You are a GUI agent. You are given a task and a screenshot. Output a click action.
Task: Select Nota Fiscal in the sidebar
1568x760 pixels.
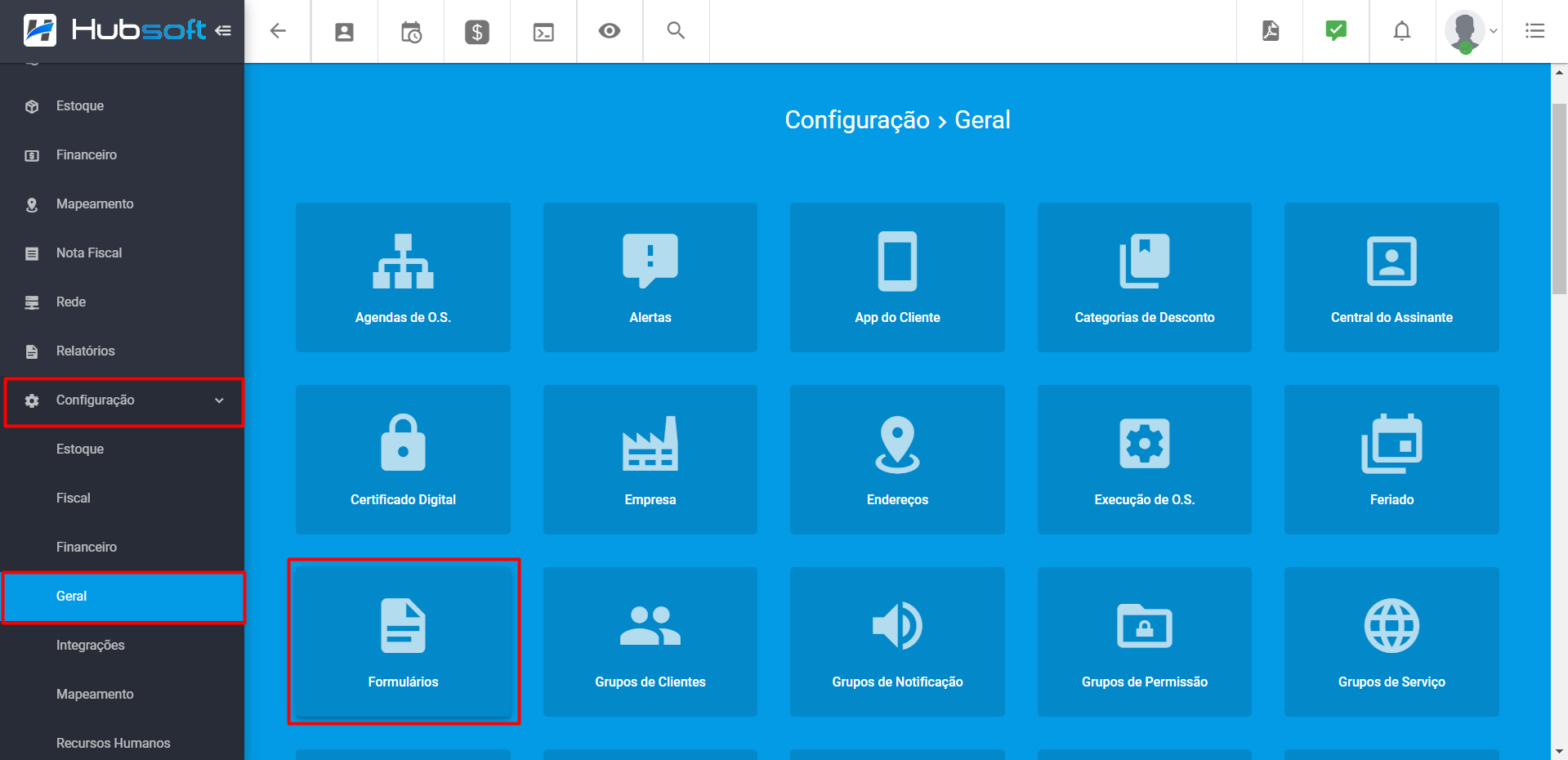click(123, 253)
